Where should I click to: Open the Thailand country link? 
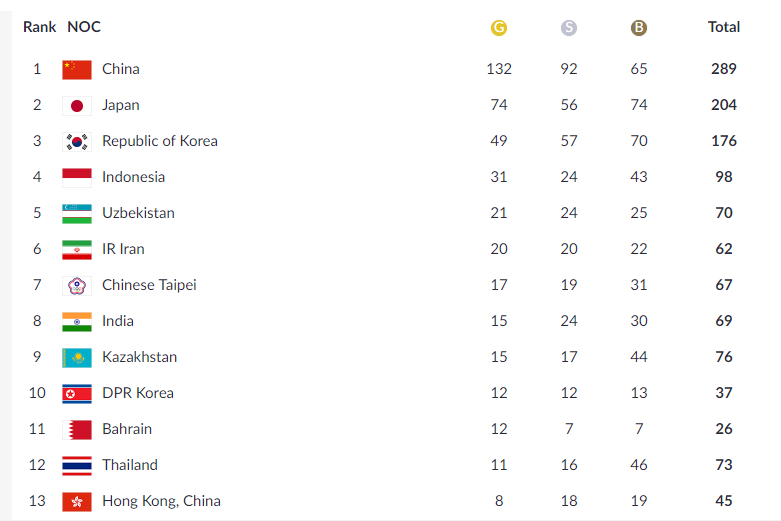pyautogui.click(x=130, y=465)
